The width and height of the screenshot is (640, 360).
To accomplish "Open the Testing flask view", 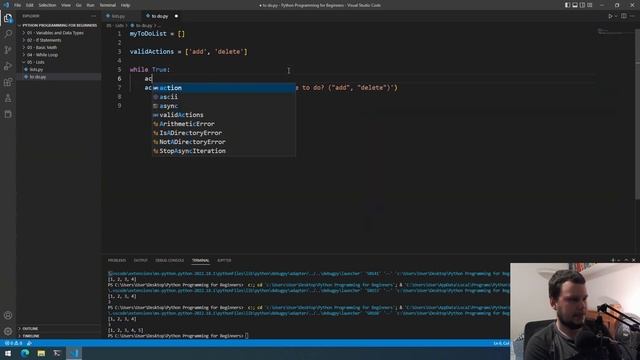I will tap(8, 98).
